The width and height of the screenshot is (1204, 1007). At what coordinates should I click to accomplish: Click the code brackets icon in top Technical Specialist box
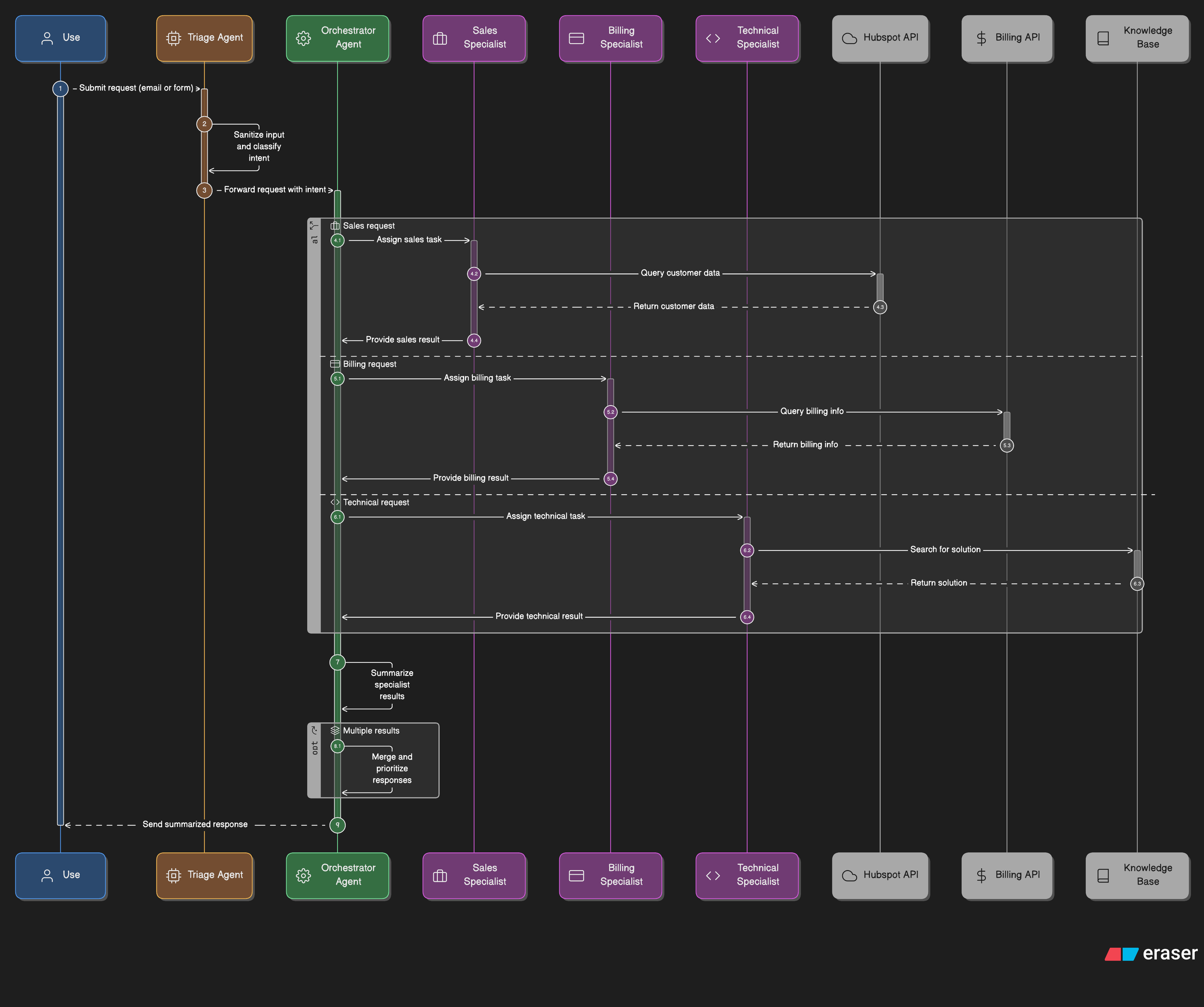[713, 38]
